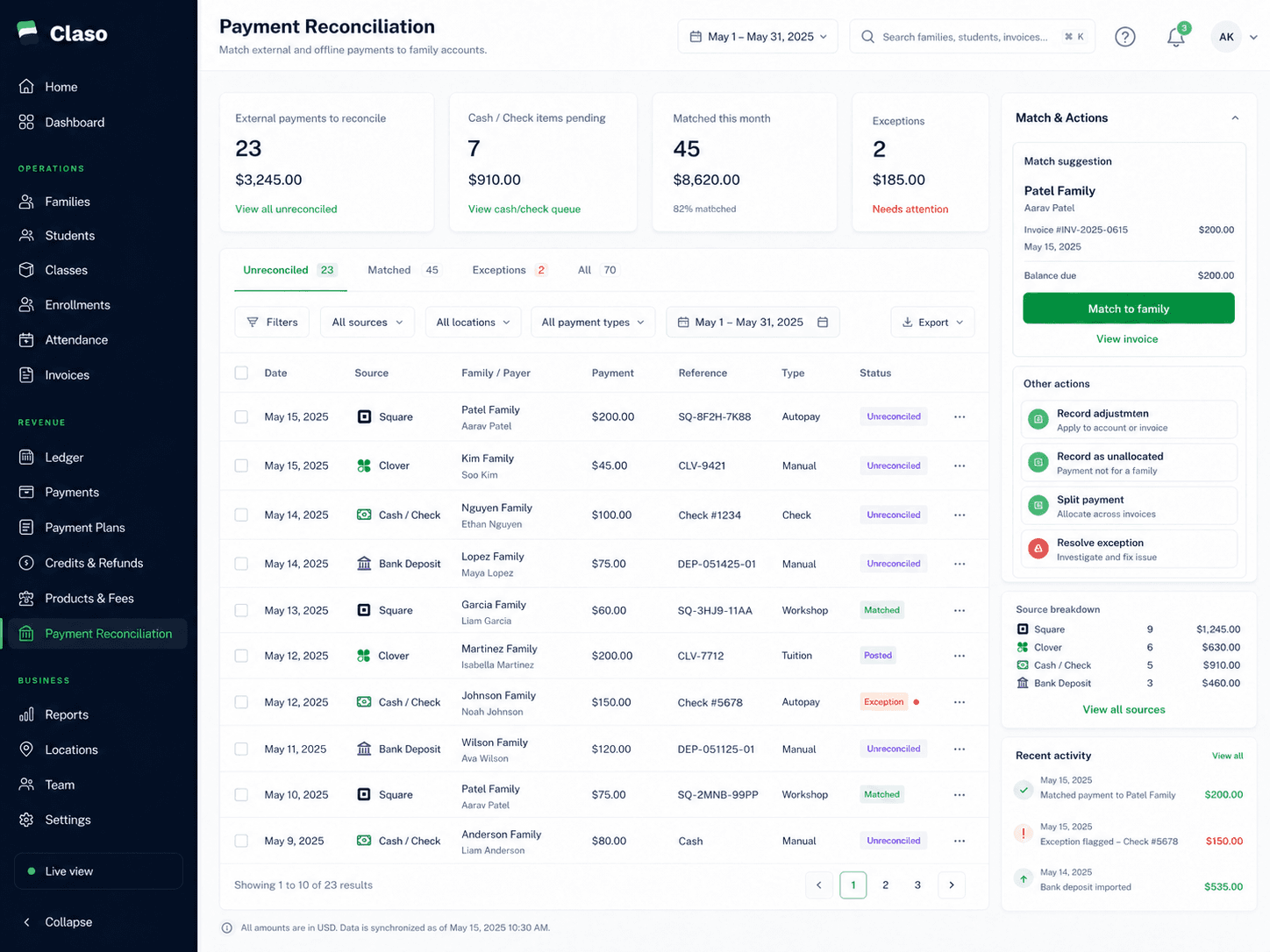Switch to the Unreconciled tab
Screen dimensions: 1270x952
(289, 270)
